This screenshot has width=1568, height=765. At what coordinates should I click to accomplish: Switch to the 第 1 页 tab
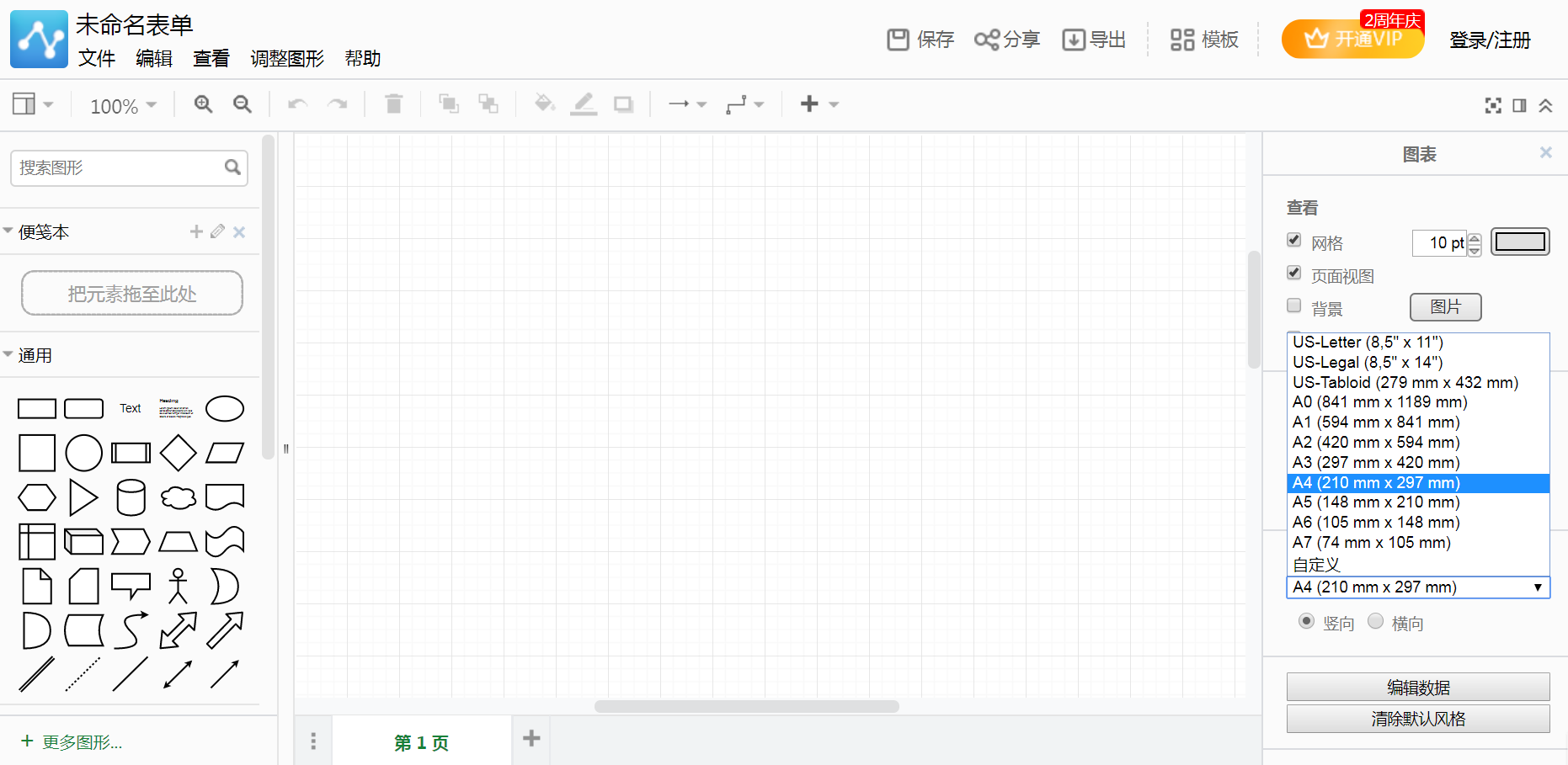[422, 742]
